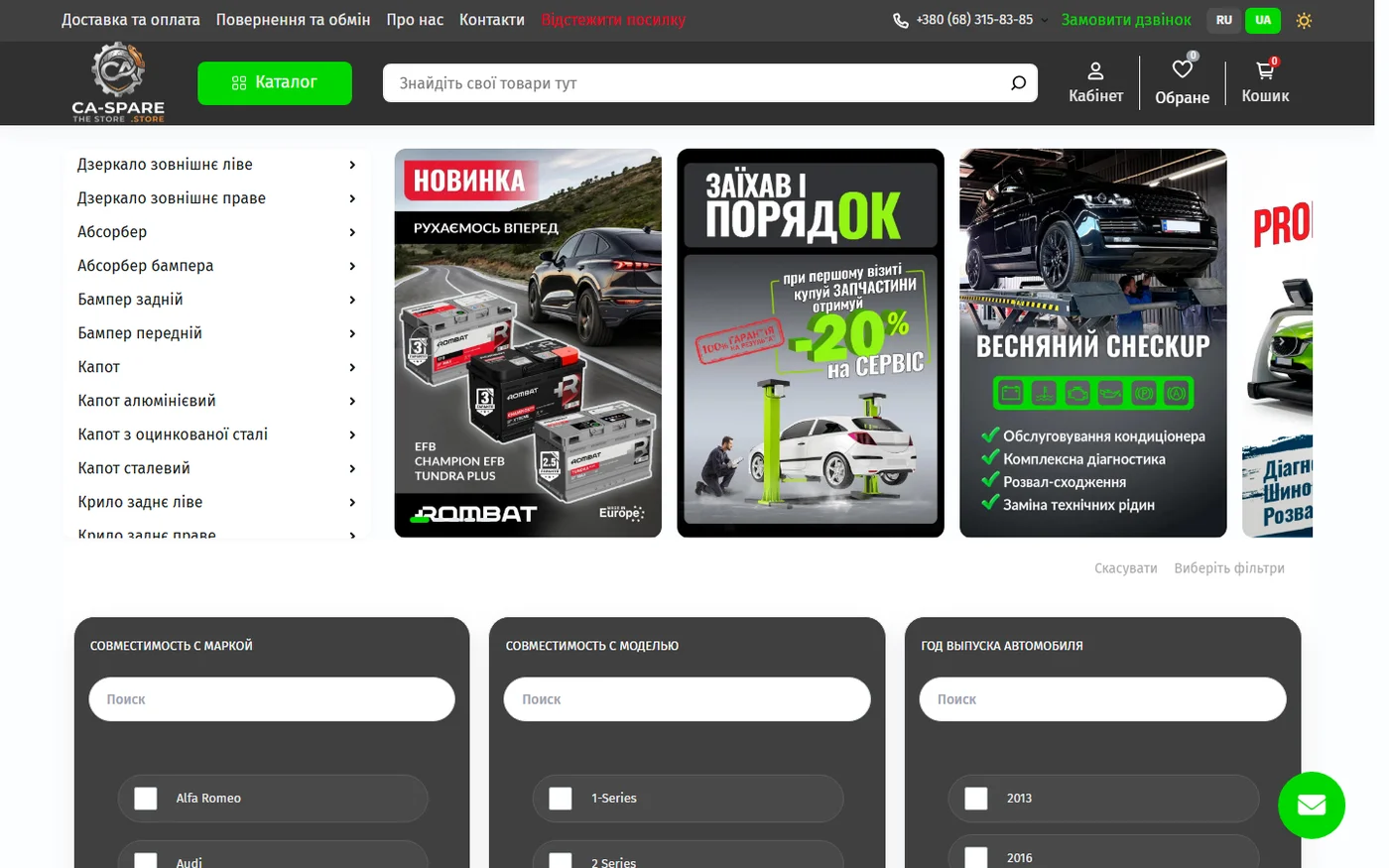Focus the Совместимость с маркой search field
Image resolution: width=1389 pixels, height=868 pixels.
[x=272, y=699]
